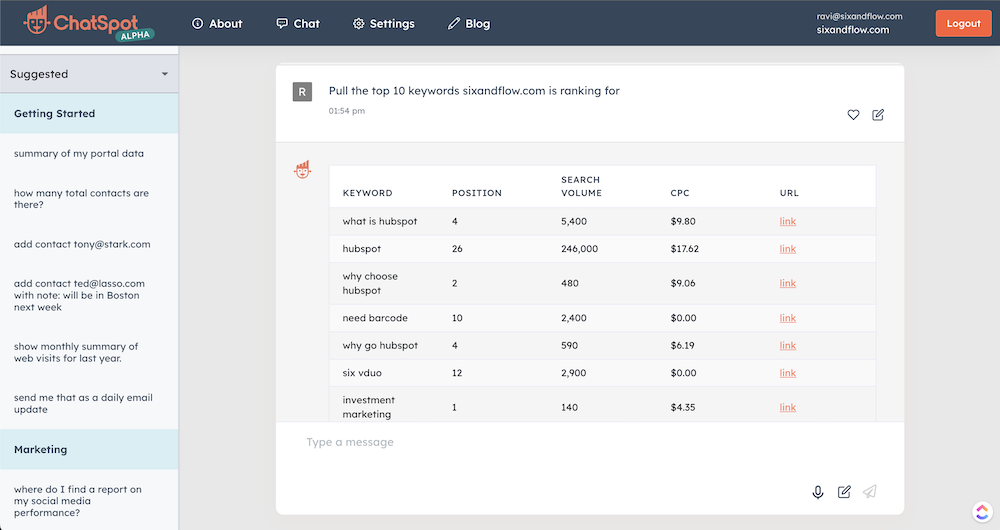This screenshot has width=1000, height=530.
Task: Click the ChatSpot bot avatar in reply
Action: [x=302, y=170]
